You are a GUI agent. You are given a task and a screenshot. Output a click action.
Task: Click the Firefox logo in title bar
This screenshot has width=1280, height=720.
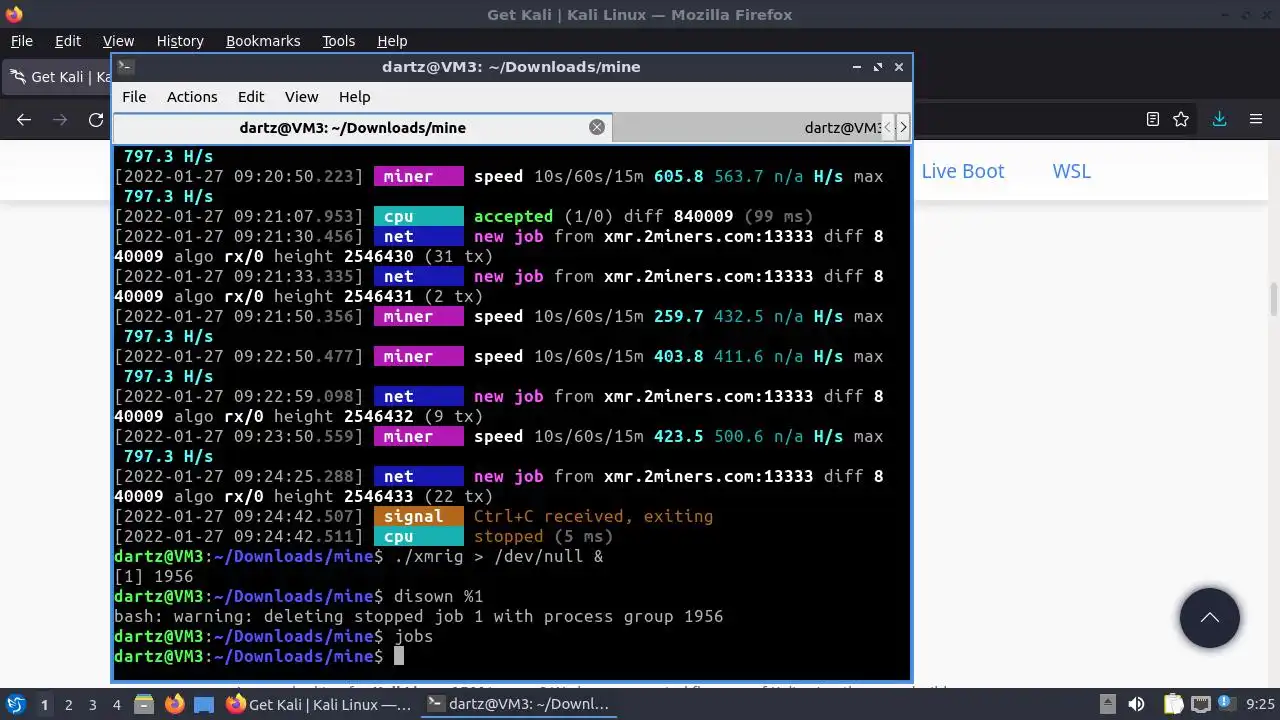coord(12,14)
